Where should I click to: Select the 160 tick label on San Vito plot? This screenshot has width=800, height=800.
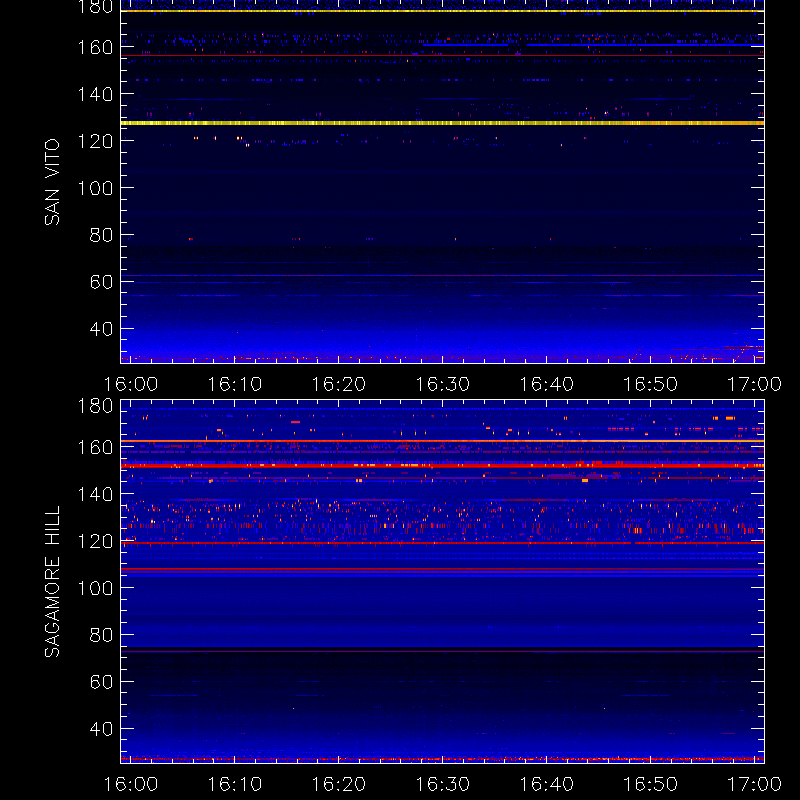(95, 47)
